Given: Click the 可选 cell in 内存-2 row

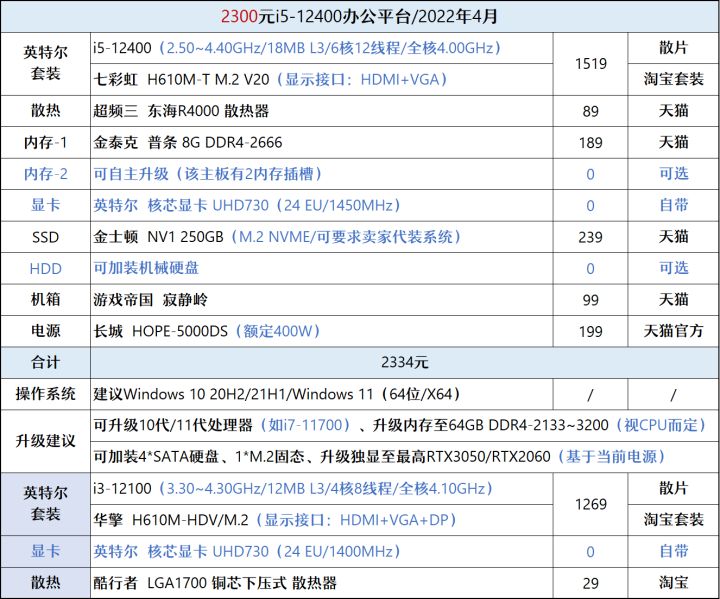Looking at the screenshot, I should (x=674, y=174).
